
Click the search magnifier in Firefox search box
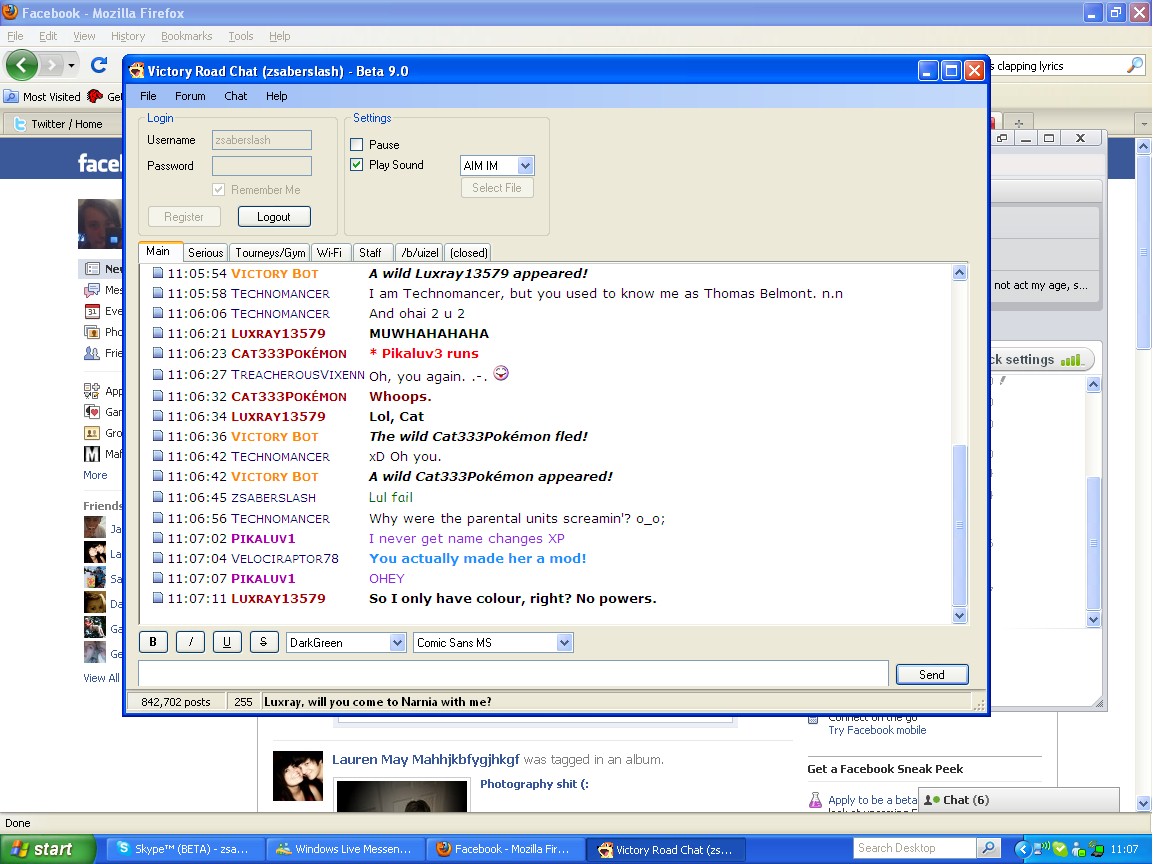tap(1134, 66)
